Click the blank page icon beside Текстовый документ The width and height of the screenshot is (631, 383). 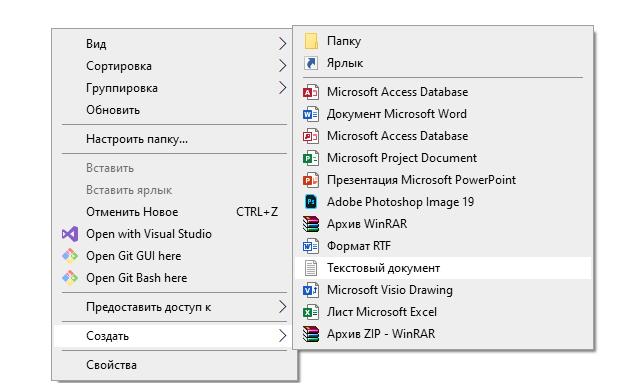click(311, 268)
